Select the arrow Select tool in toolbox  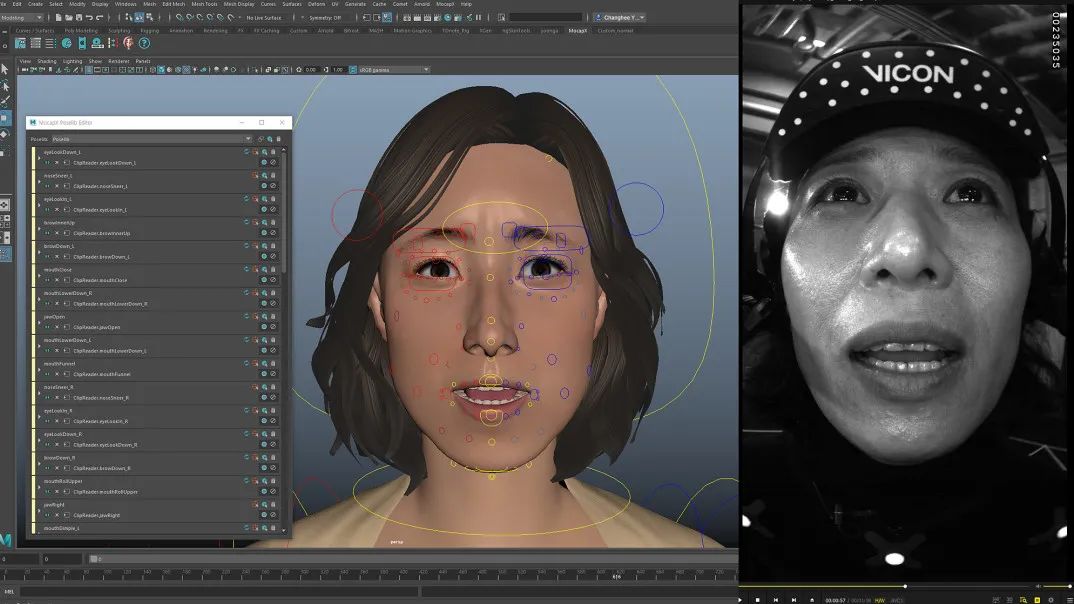pyautogui.click(x=5, y=69)
